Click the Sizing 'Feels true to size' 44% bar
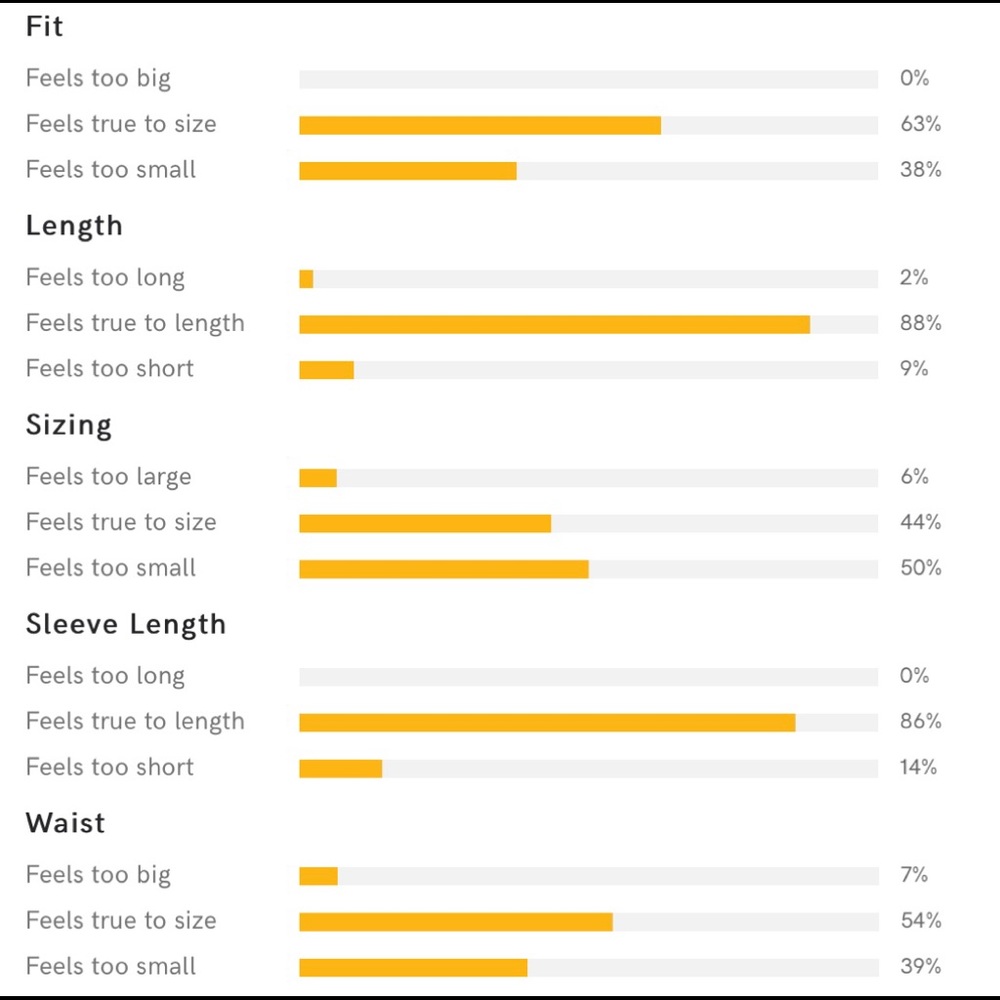Image resolution: width=1000 pixels, height=1000 pixels. click(589, 524)
